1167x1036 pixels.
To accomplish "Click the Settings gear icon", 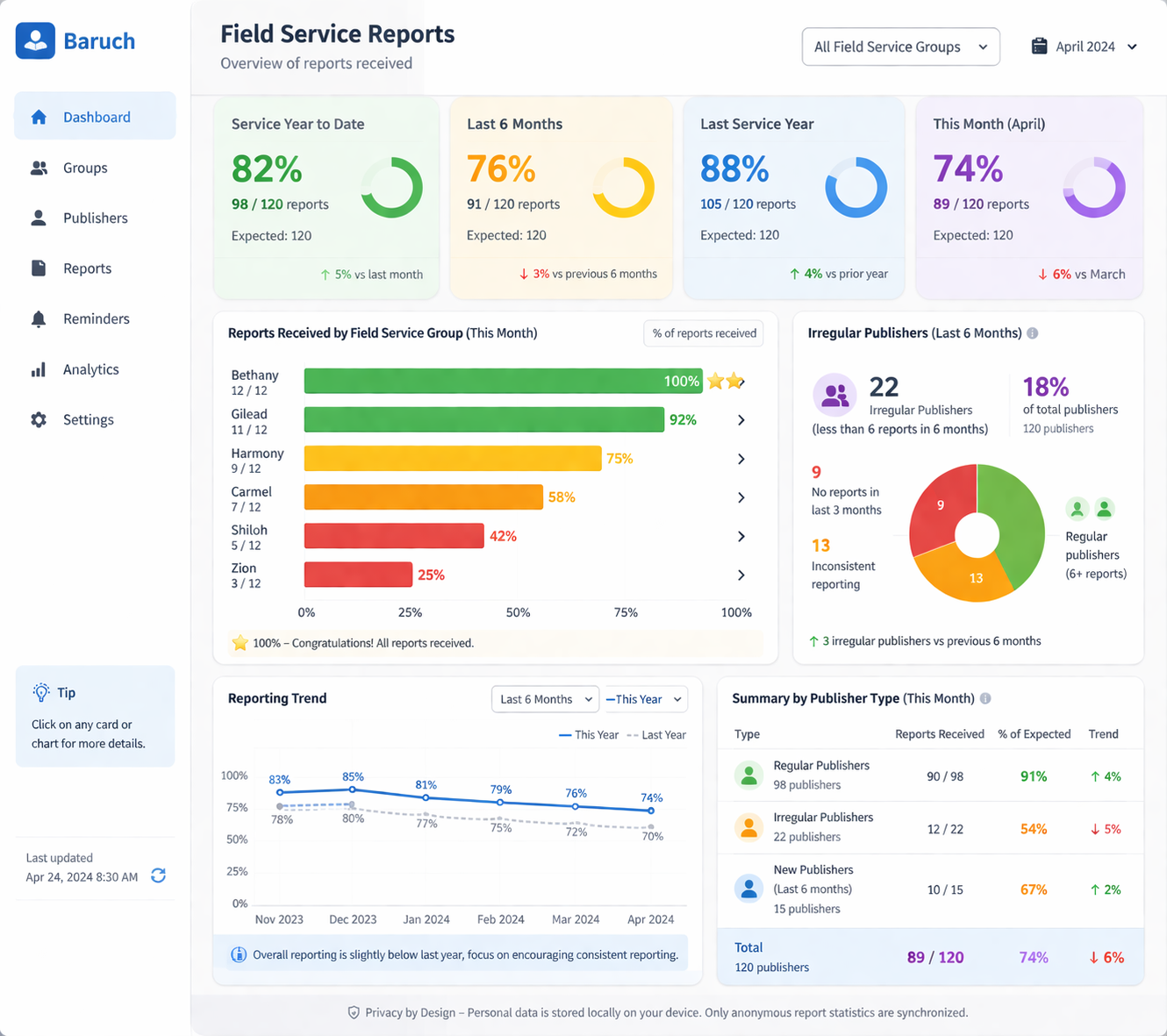I will (x=39, y=420).
